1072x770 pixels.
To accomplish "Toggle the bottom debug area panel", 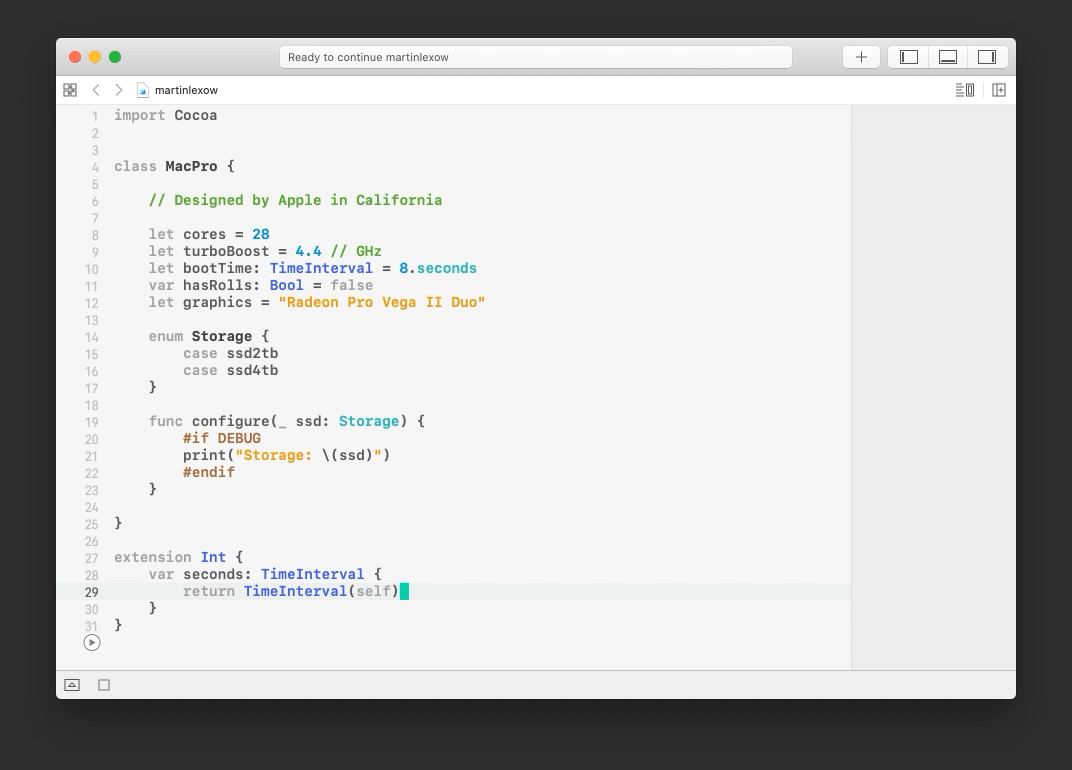I will (x=948, y=57).
